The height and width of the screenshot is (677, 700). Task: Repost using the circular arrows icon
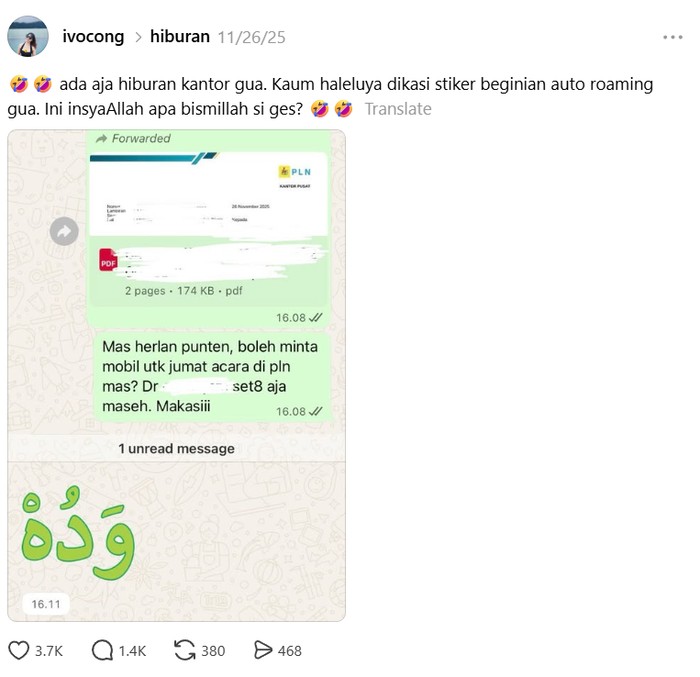point(184,650)
